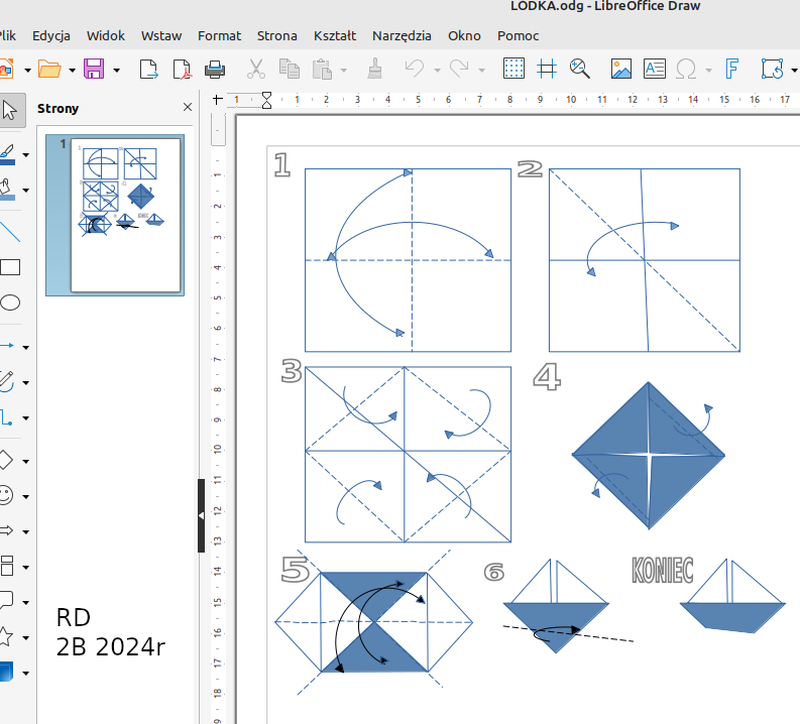Screen dimensions: 800x724
Task: Click the Insert image icon
Action: point(621,69)
